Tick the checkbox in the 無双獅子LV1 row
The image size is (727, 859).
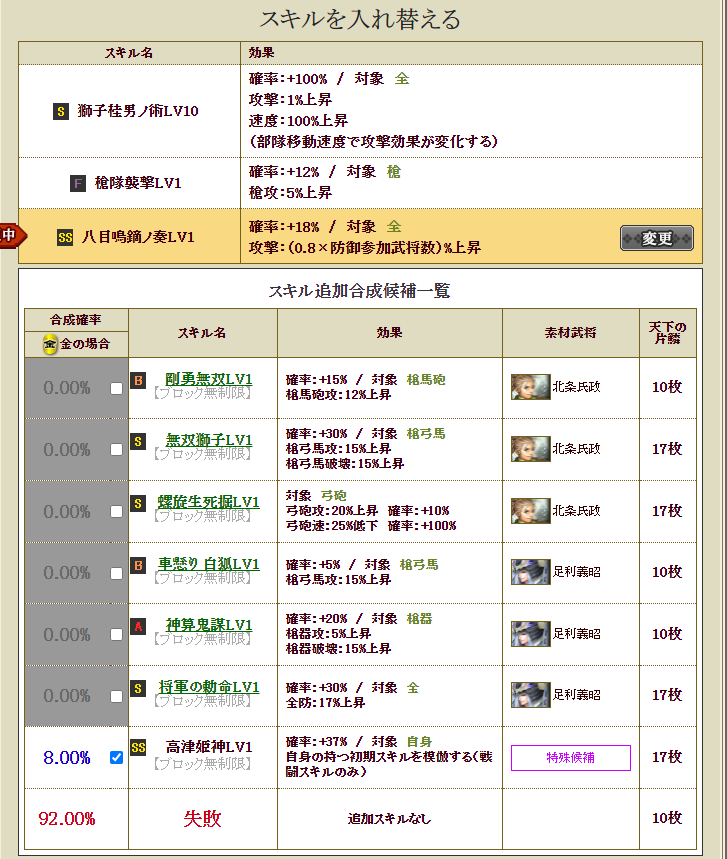pyautogui.click(x=116, y=450)
